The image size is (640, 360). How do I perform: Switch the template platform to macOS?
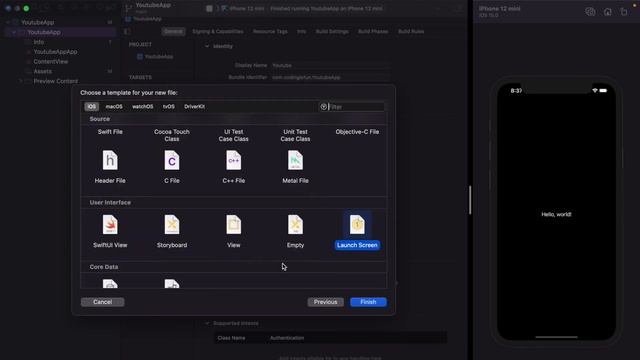click(x=114, y=107)
